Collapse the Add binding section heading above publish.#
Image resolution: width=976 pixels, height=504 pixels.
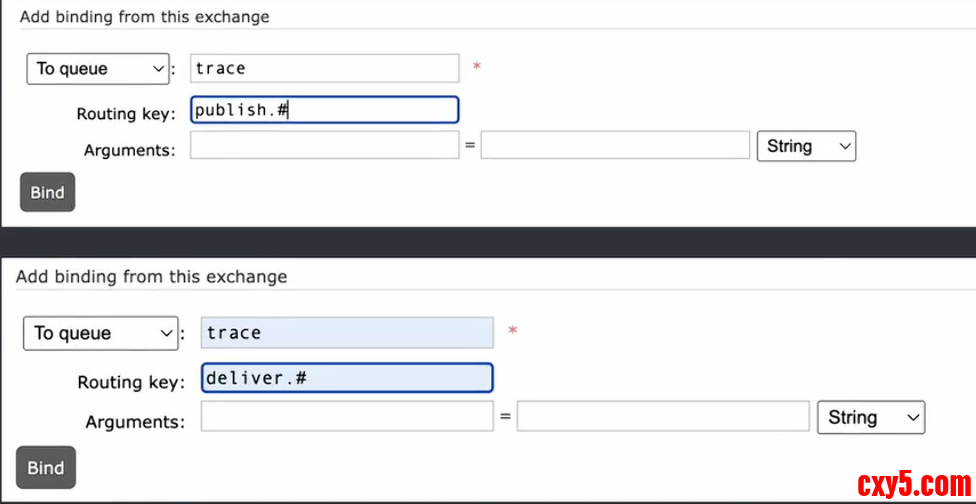click(144, 17)
